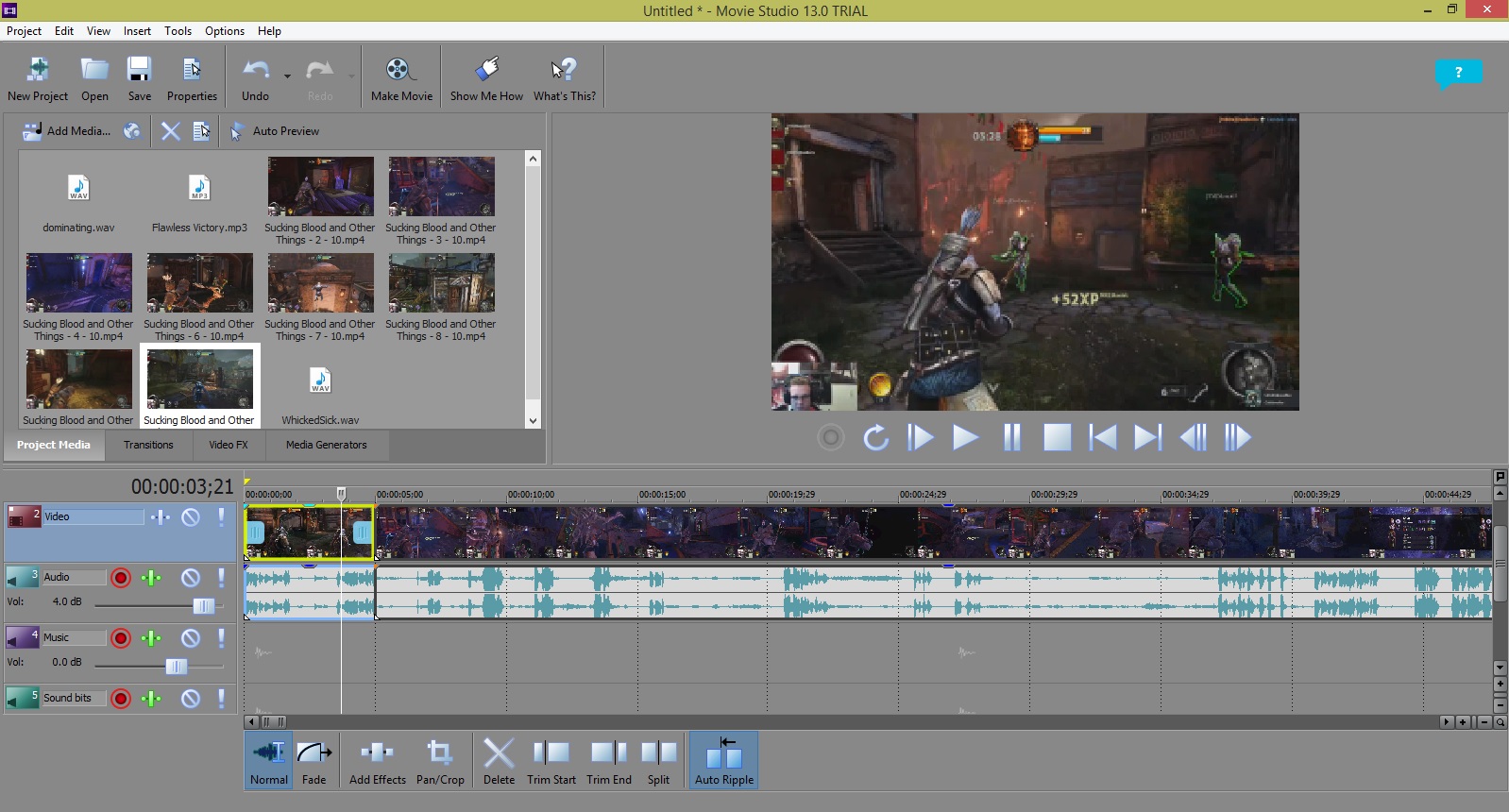This screenshot has height=812, width=1509.
Task: Open Media Properties icon in the media toolbar
Action: [201, 131]
